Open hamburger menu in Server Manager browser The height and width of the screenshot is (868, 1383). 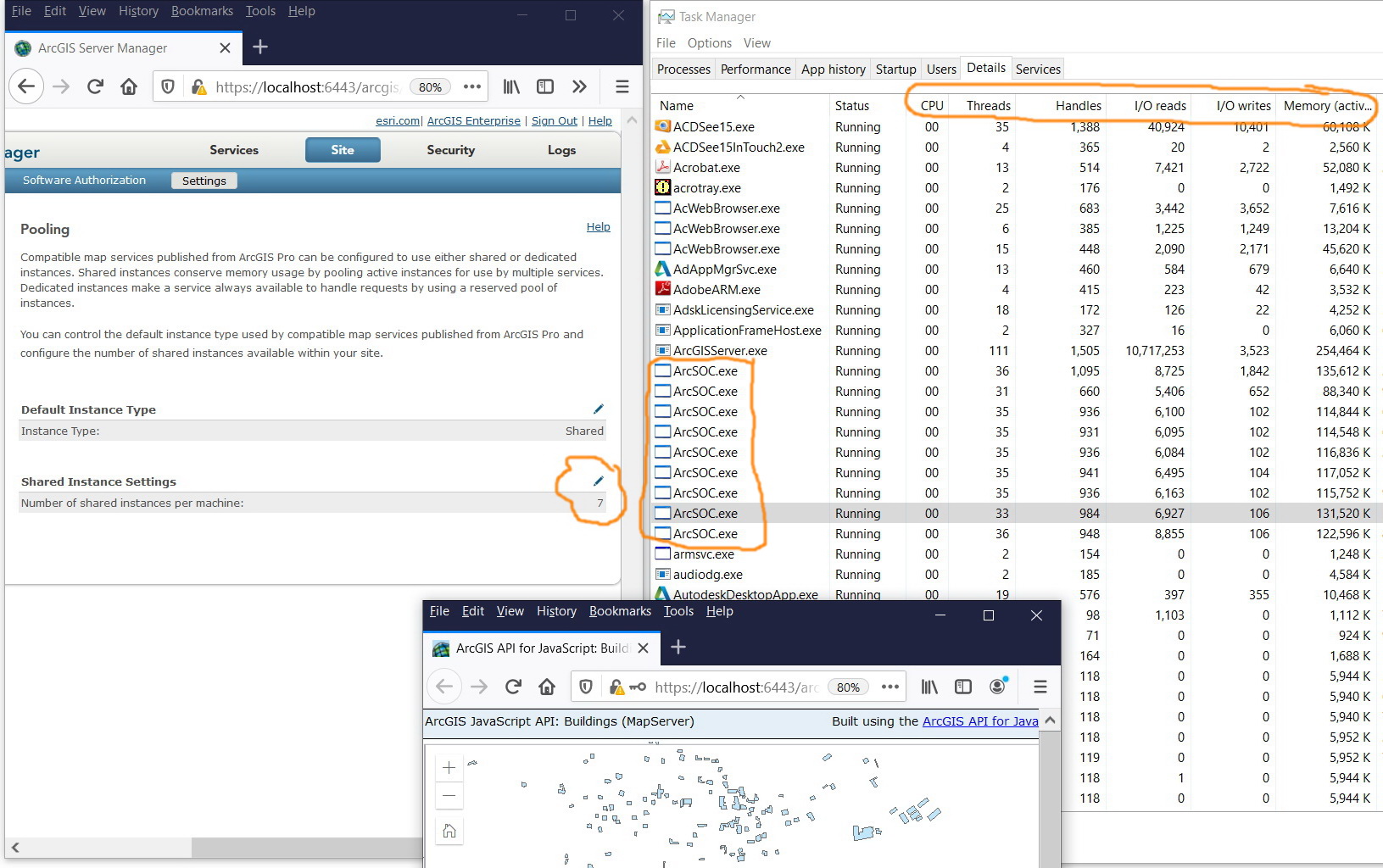[622, 86]
